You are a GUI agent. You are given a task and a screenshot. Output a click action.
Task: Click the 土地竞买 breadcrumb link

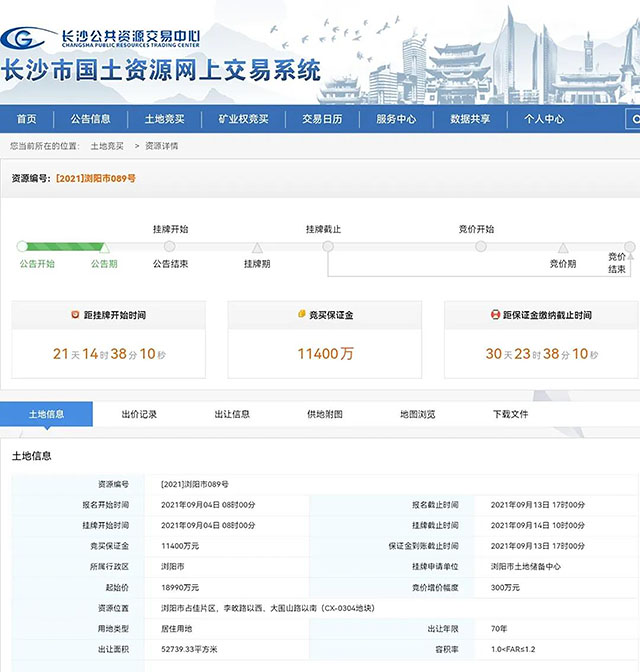click(x=107, y=146)
